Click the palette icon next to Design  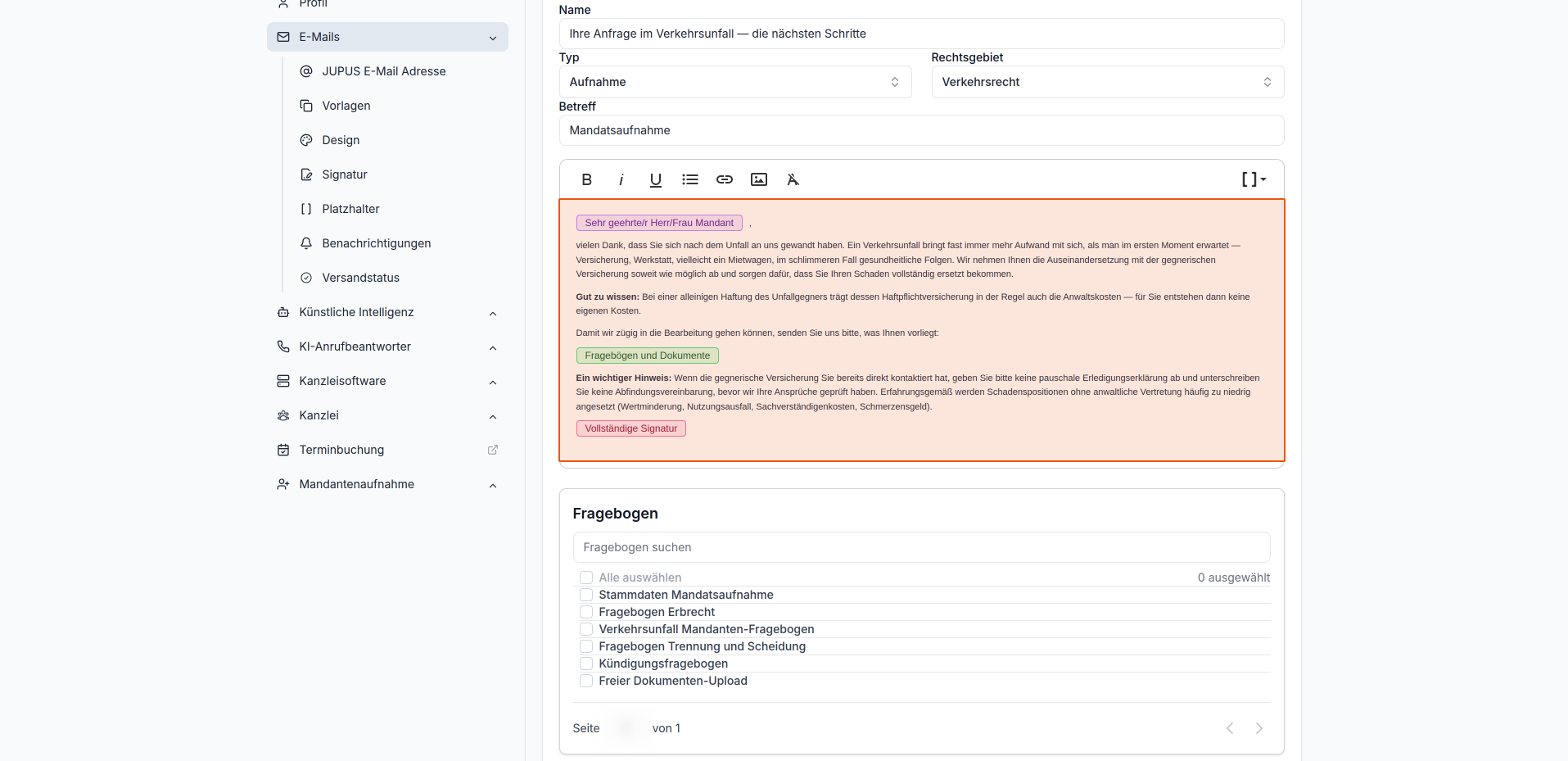coord(306,140)
